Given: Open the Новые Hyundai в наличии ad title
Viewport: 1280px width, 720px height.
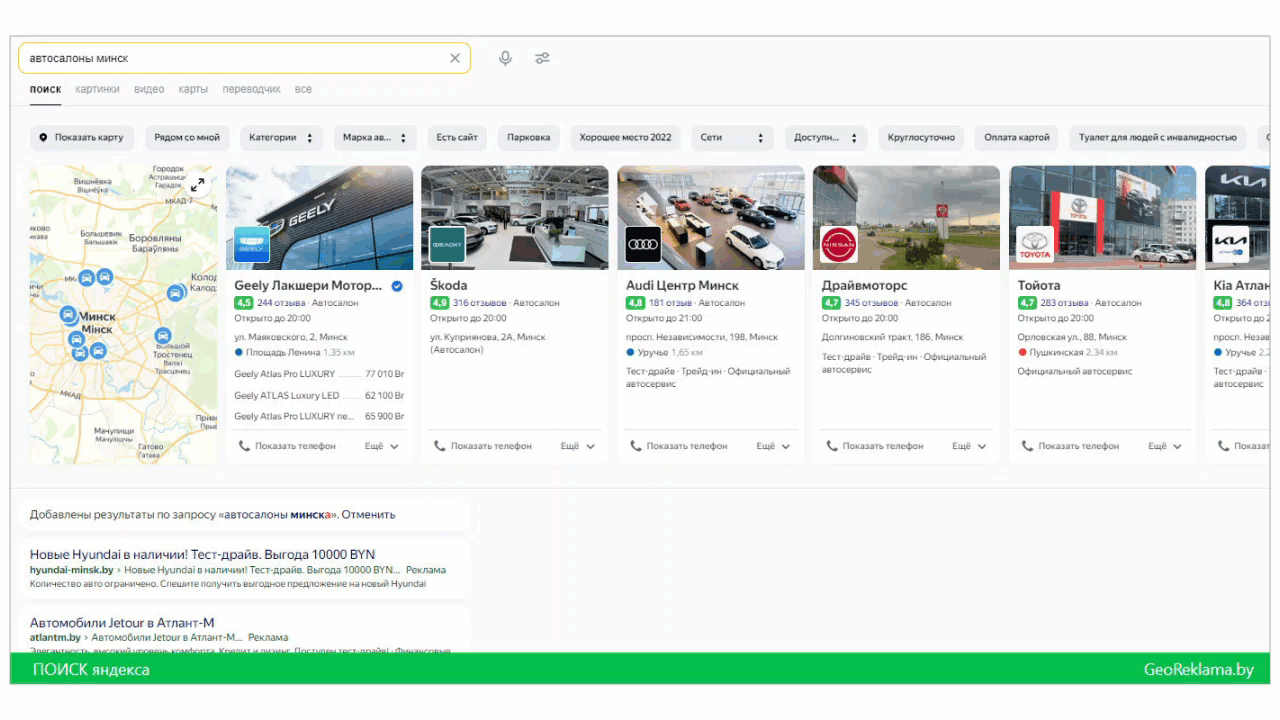Looking at the screenshot, I should 203,554.
